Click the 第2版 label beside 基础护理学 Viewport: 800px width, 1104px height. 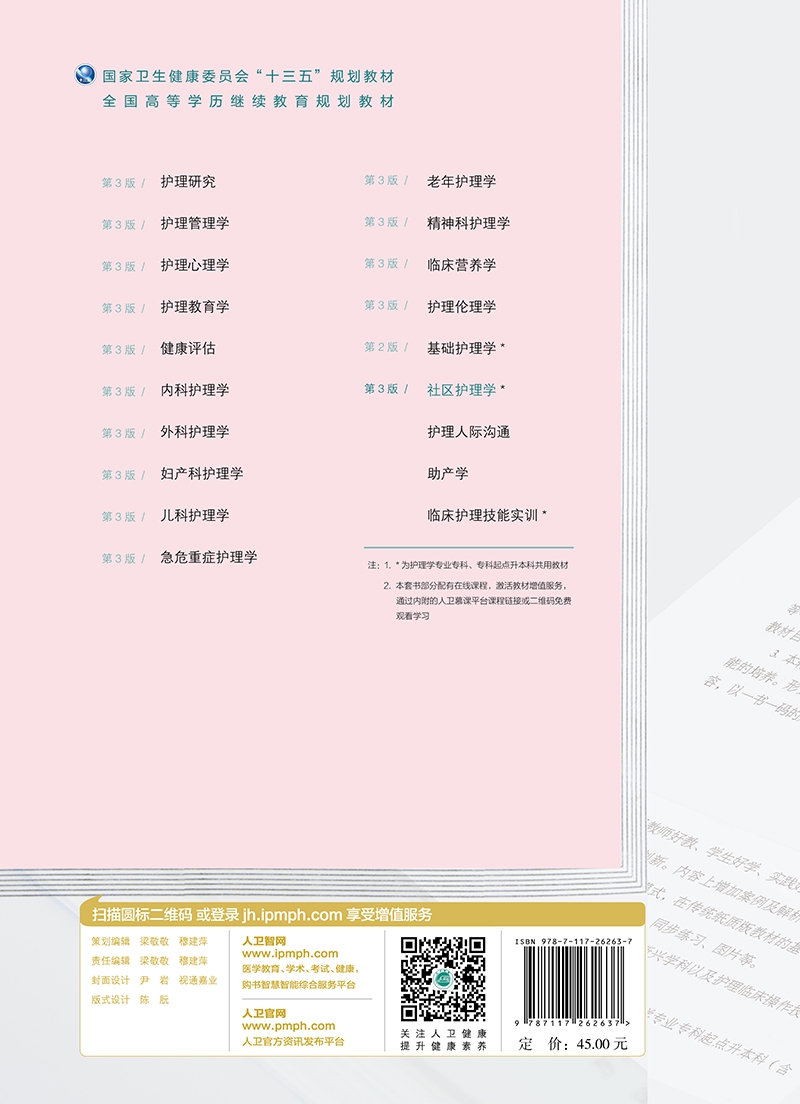[381, 347]
